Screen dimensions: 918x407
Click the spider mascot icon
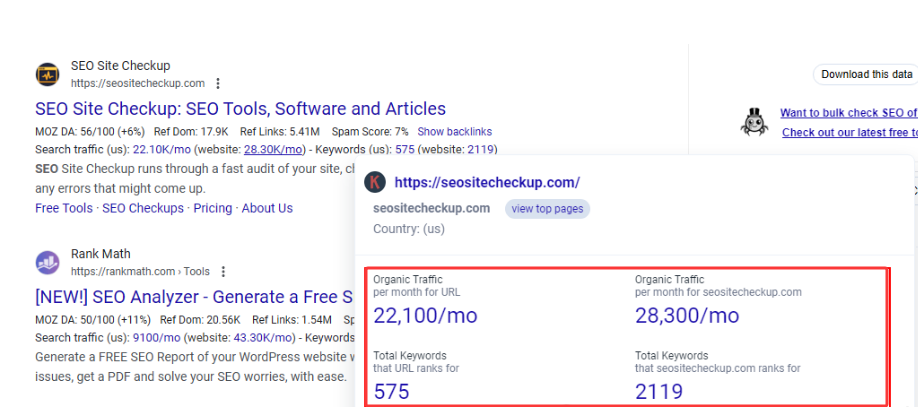(x=754, y=122)
